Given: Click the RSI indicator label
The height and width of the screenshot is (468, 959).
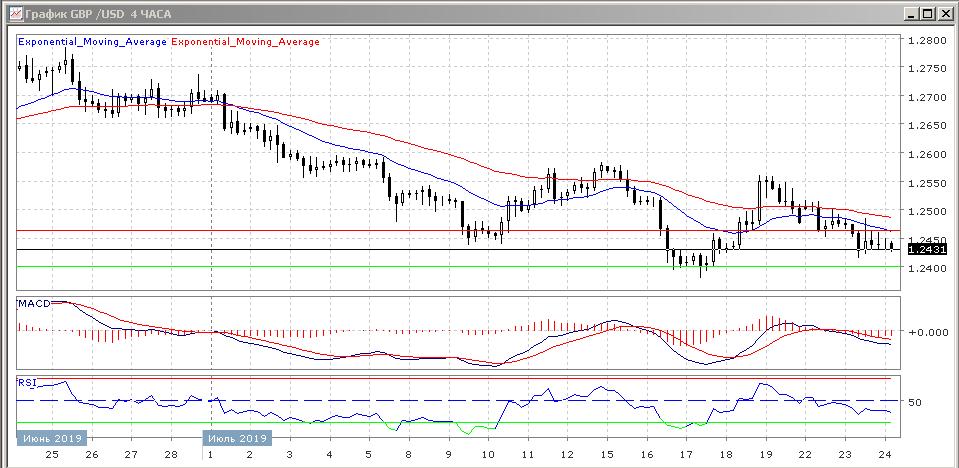Looking at the screenshot, I should [x=27, y=382].
